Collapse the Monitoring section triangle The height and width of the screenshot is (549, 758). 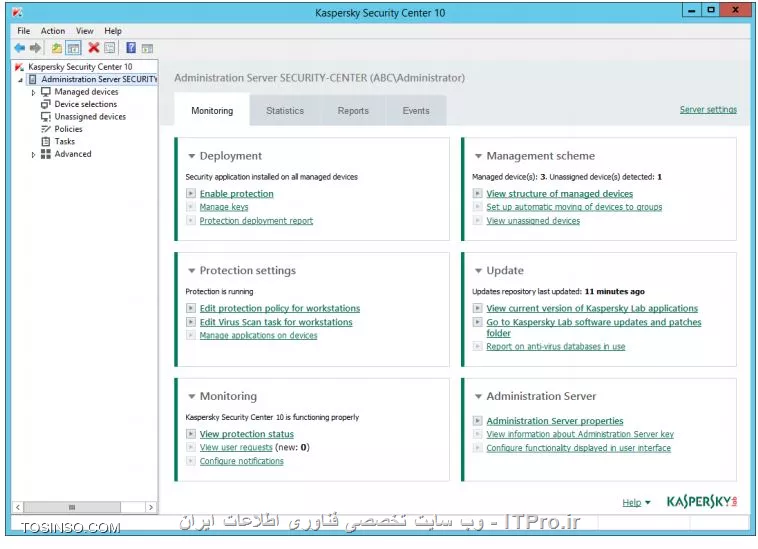click(191, 396)
